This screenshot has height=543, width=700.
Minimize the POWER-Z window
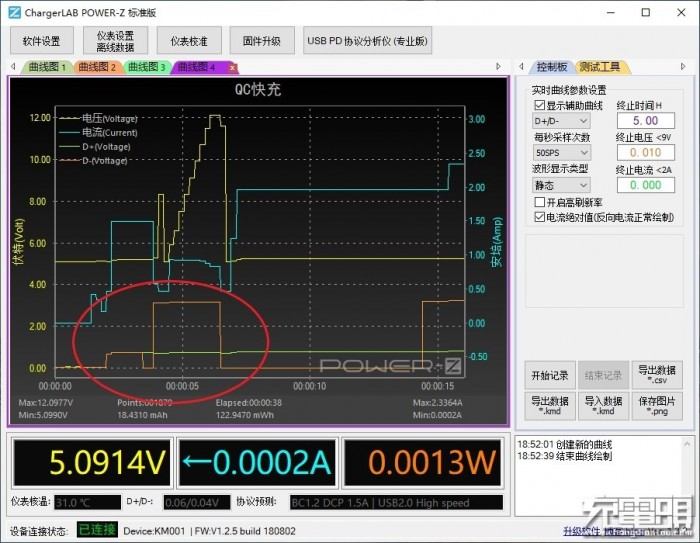611,13
